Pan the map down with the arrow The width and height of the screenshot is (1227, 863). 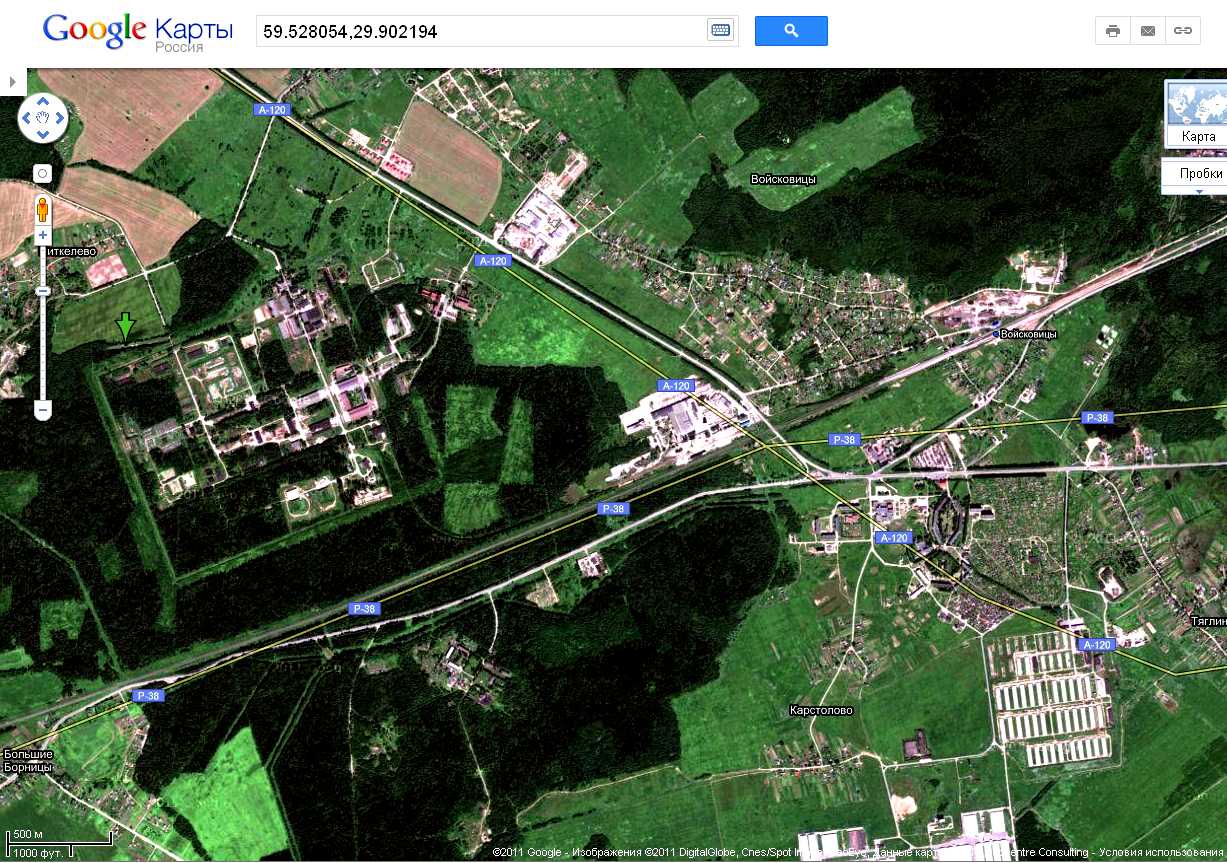click(43, 135)
